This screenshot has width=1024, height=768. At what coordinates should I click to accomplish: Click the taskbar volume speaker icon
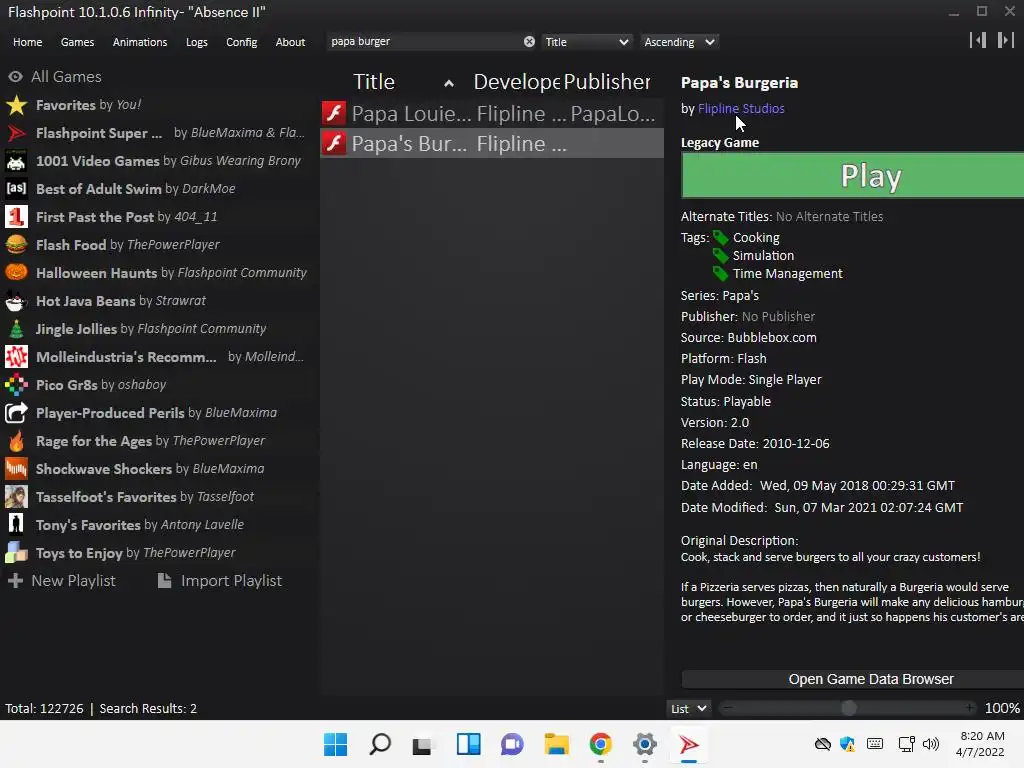click(x=931, y=744)
